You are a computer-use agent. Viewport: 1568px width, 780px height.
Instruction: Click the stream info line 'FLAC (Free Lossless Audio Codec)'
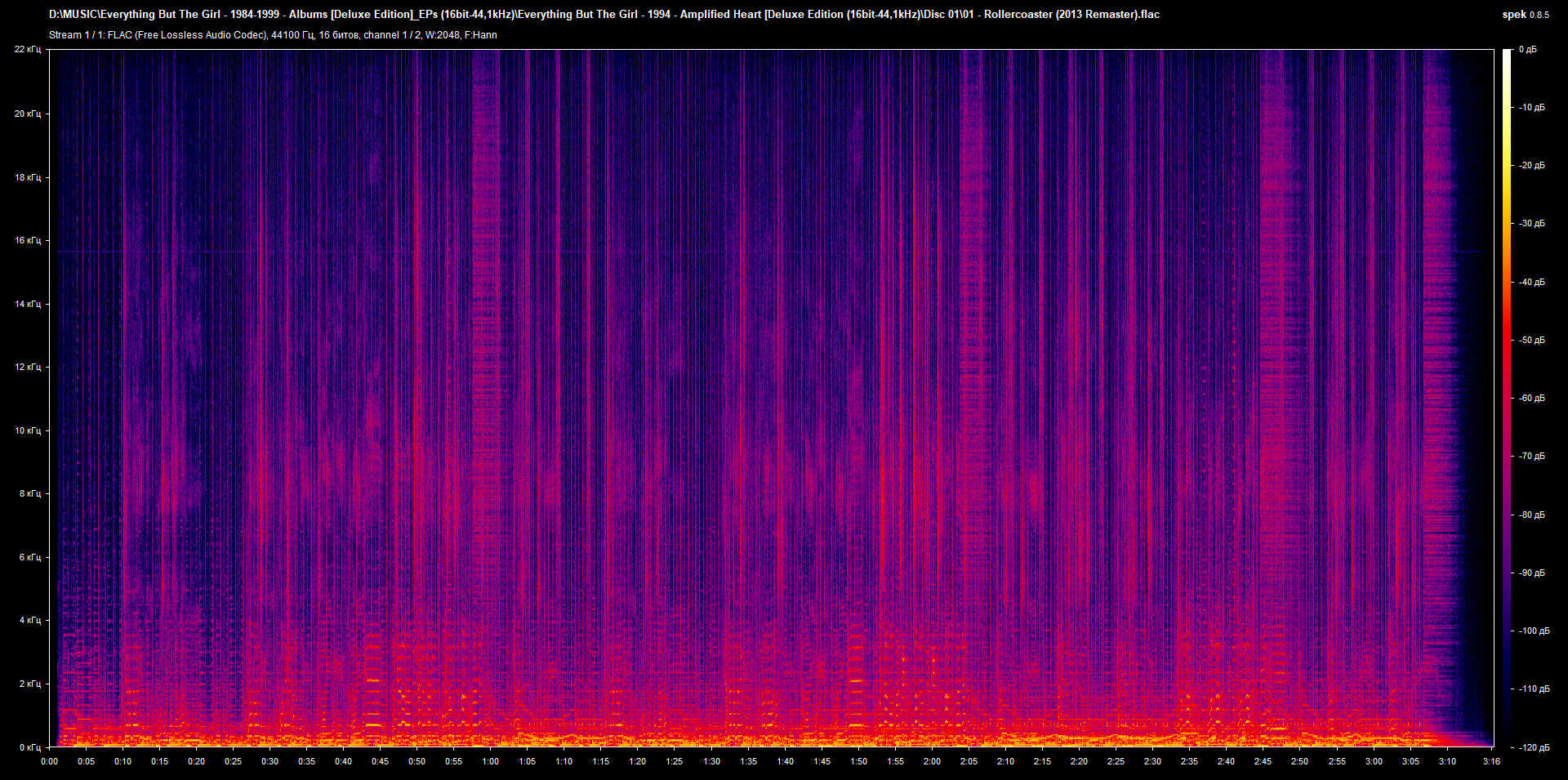[x=273, y=35]
